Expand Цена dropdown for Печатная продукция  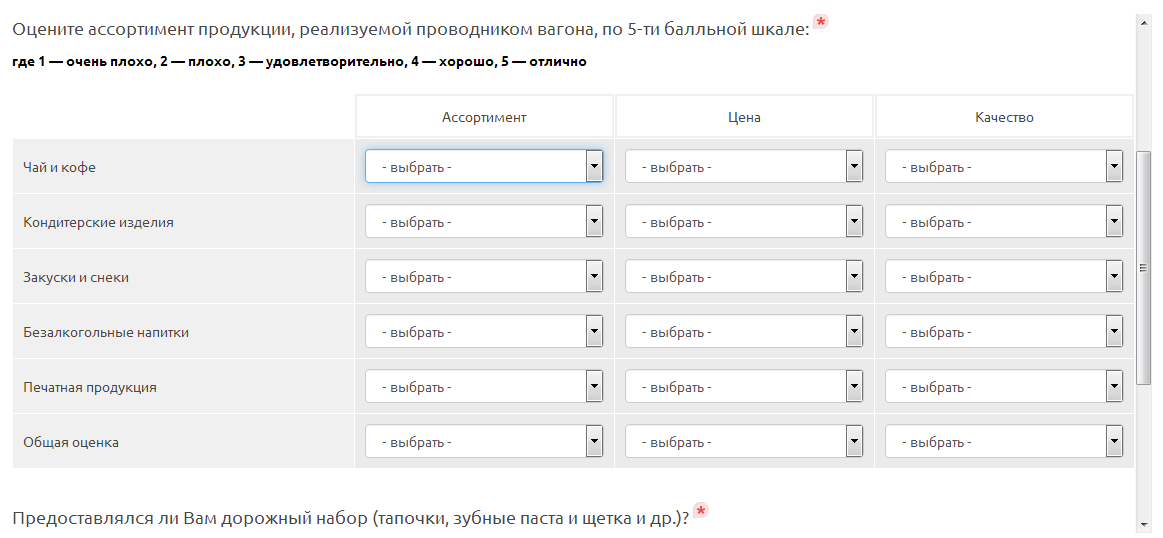click(744, 387)
